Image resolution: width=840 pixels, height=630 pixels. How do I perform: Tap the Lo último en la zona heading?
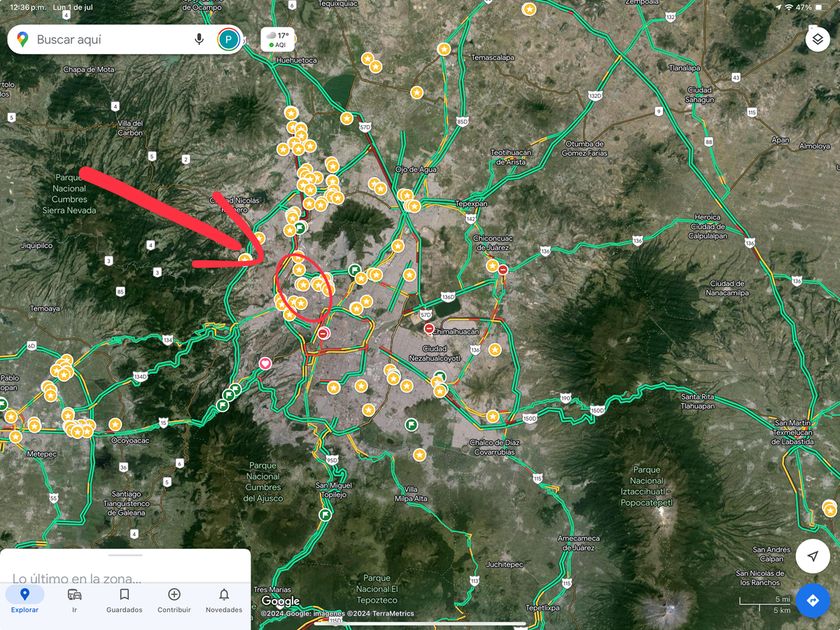77,579
